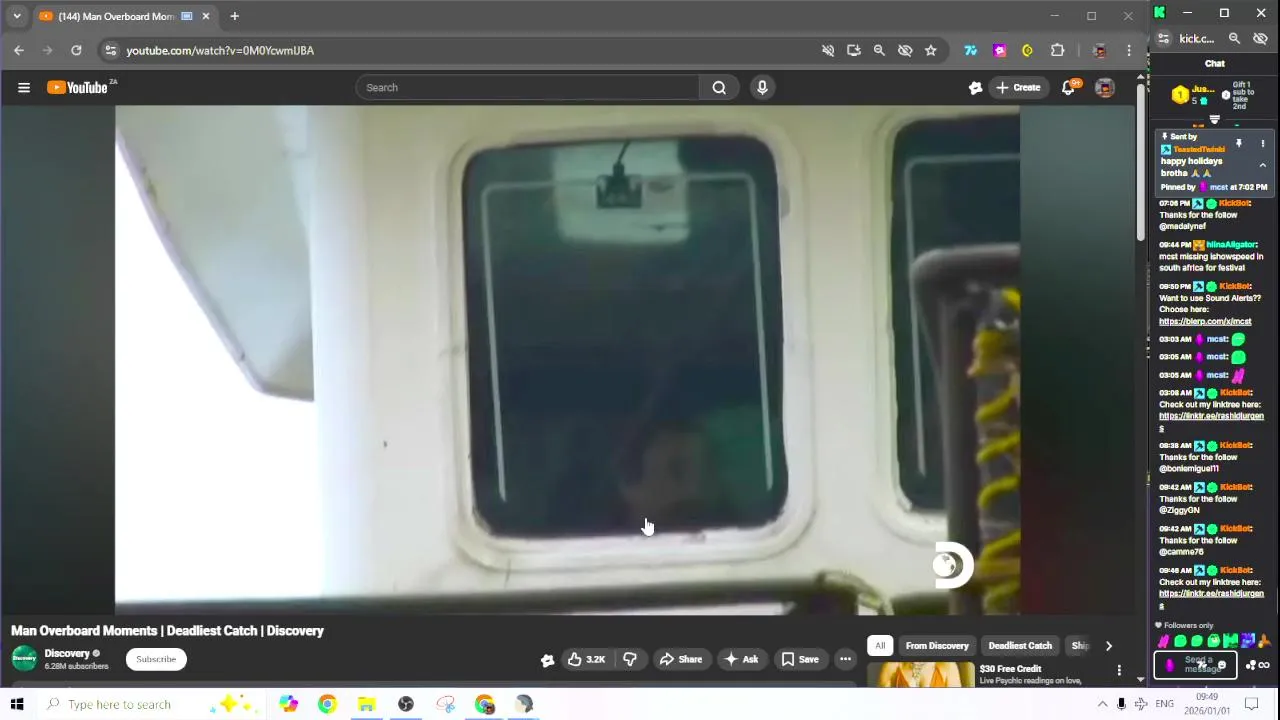
Task: Click zoom icon in Kick window
Action: 1234,38
